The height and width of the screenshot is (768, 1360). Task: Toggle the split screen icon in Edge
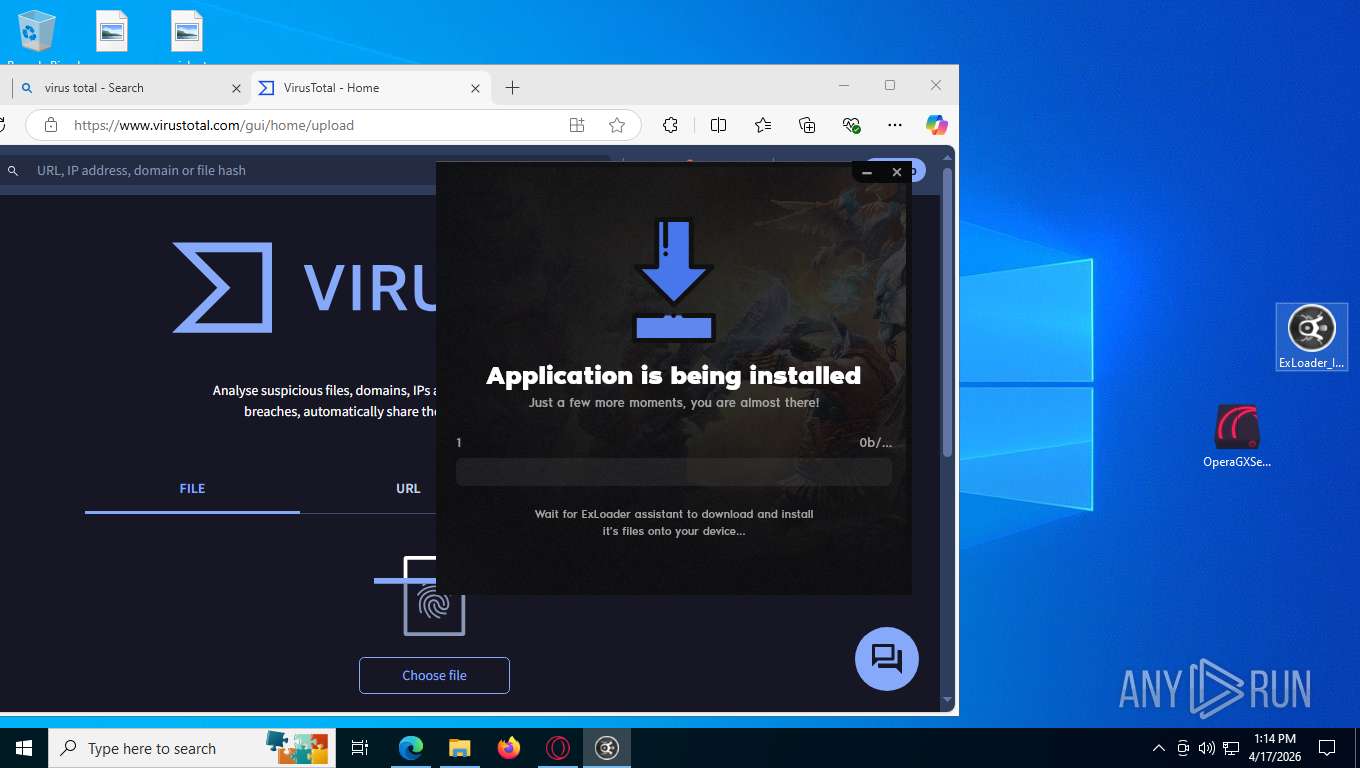click(718, 125)
